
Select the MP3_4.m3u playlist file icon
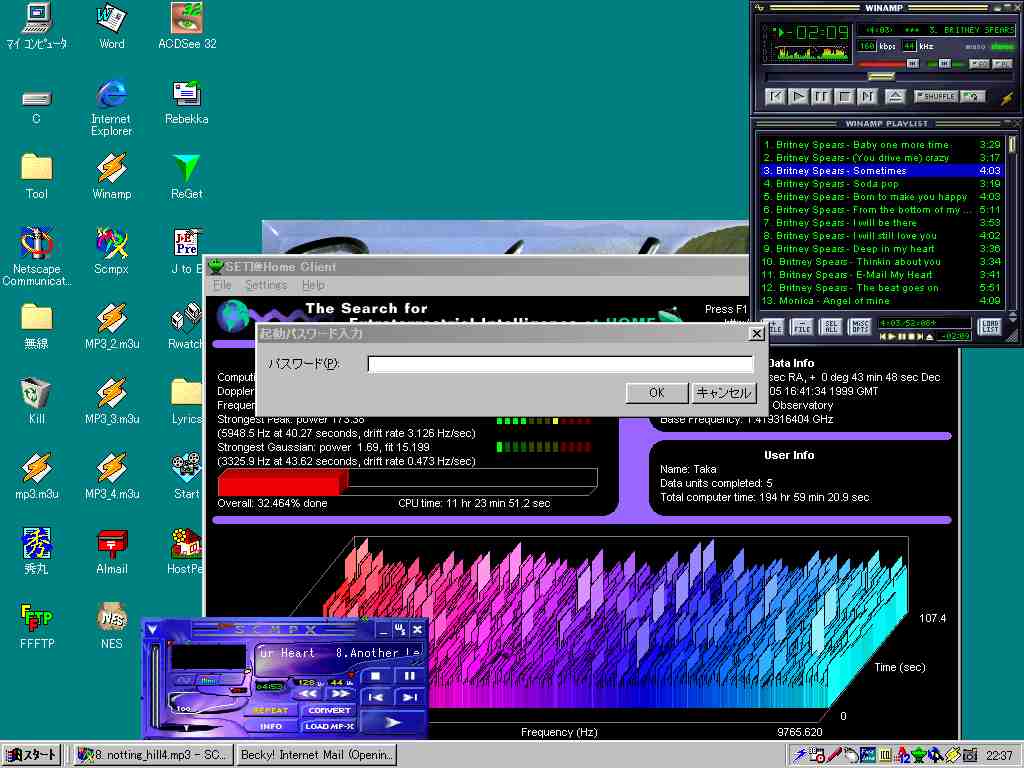(112, 476)
